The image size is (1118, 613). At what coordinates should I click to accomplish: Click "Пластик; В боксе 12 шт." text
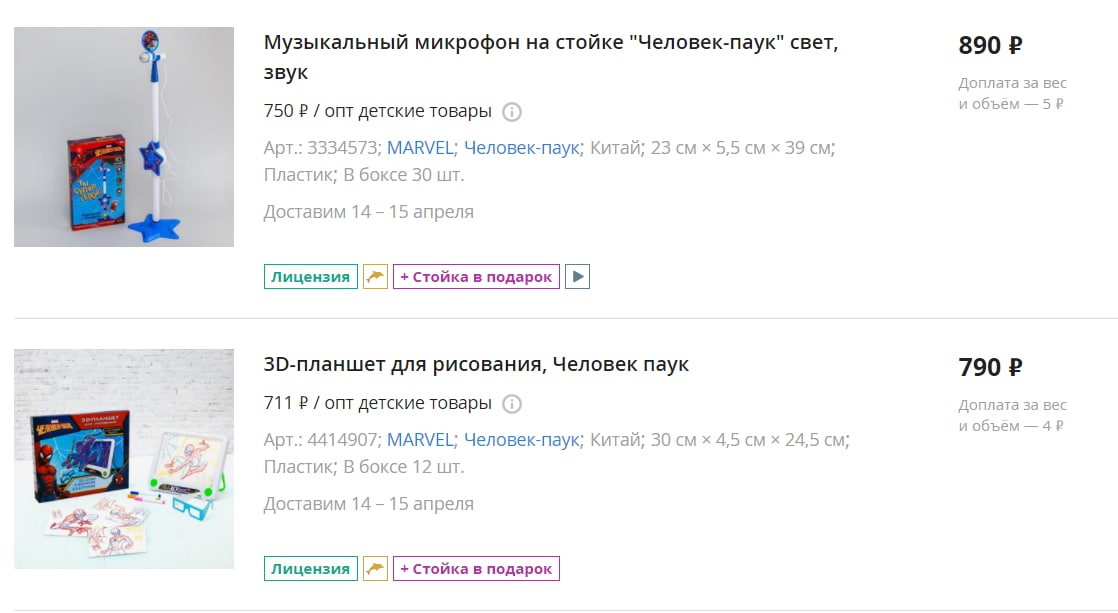pos(364,467)
